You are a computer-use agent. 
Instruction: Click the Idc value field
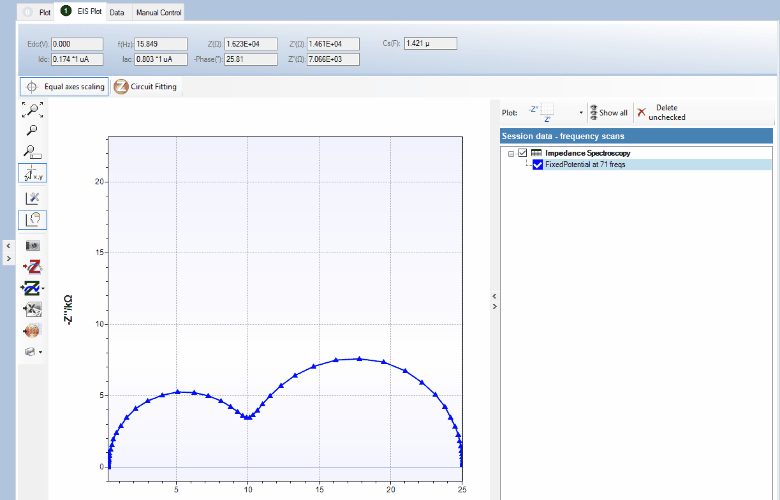click(x=77, y=59)
